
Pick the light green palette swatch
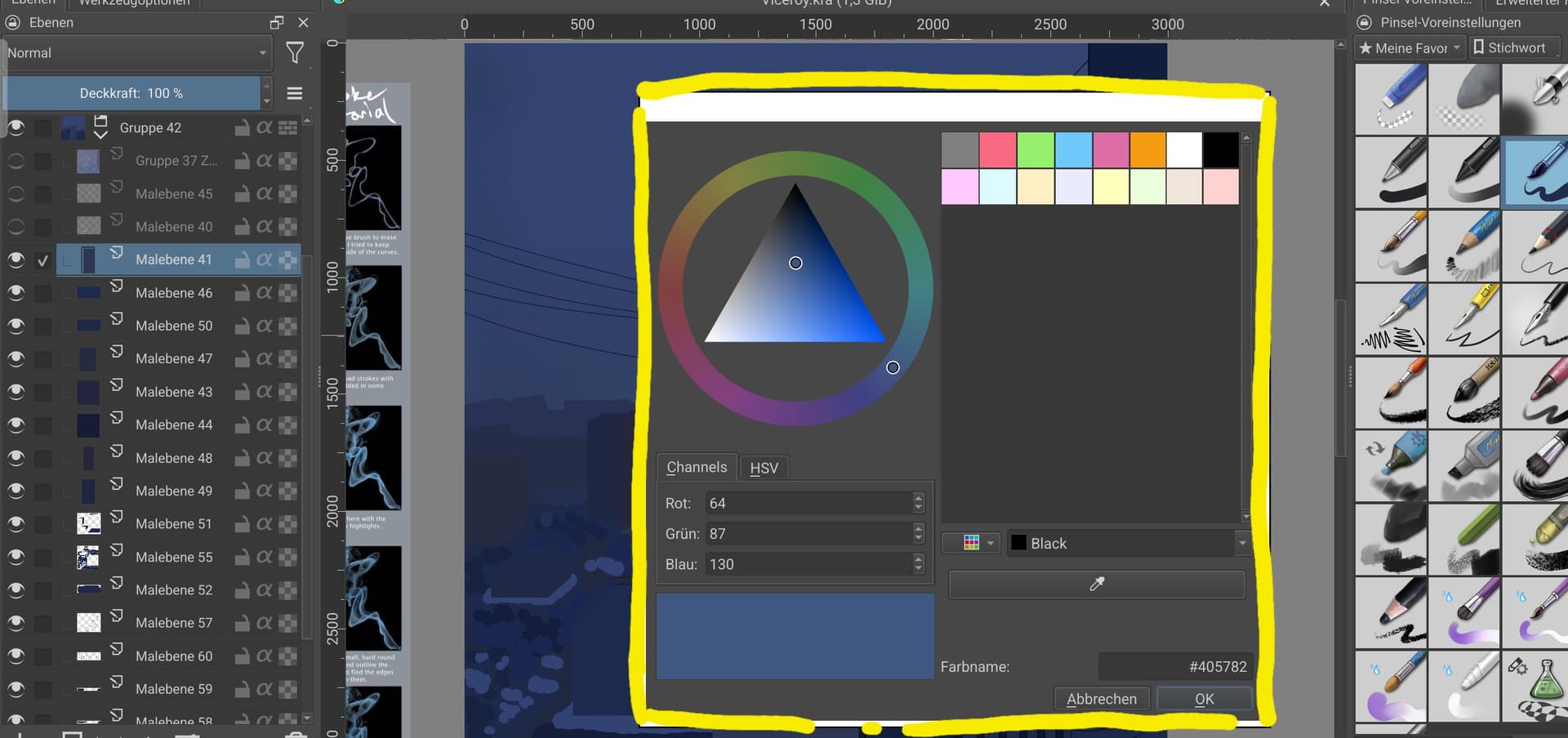[1036, 150]
